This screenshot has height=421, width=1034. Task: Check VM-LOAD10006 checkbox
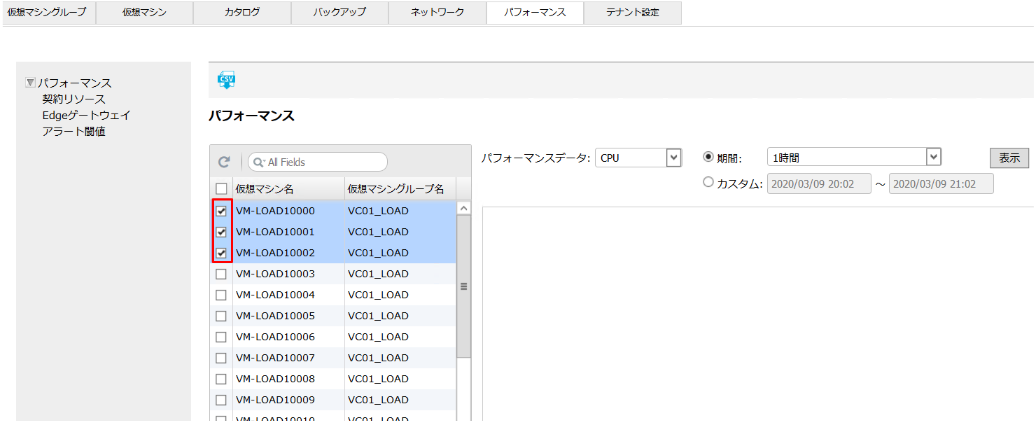[x=222, y=337]
